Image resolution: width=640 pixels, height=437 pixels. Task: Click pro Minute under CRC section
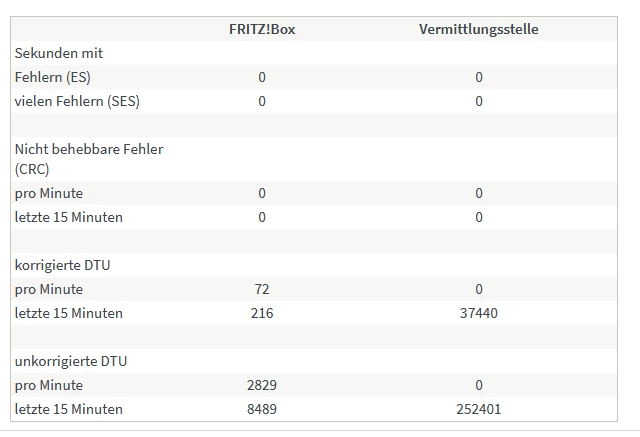pyautogui.click(x=49, y=193)
